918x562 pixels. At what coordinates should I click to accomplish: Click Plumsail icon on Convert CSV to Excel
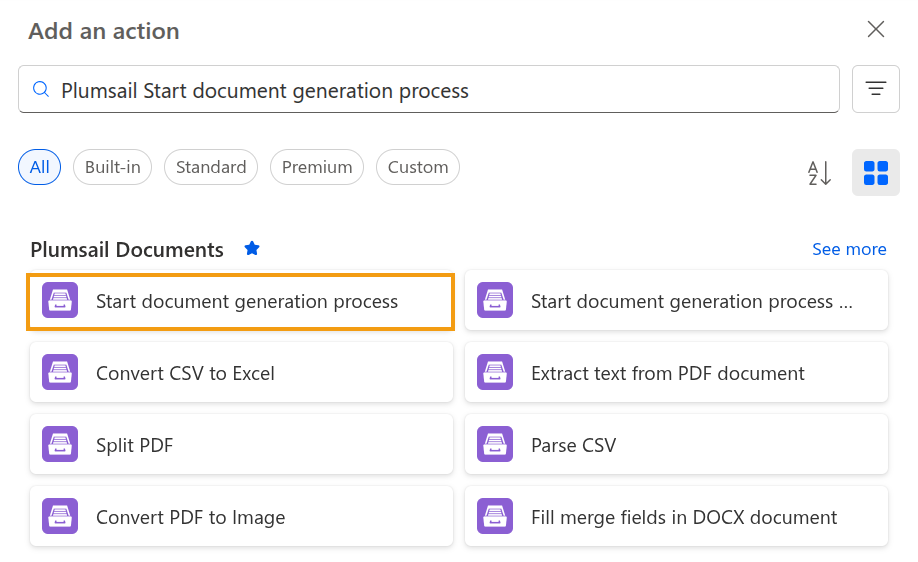[x=60, y=372]
